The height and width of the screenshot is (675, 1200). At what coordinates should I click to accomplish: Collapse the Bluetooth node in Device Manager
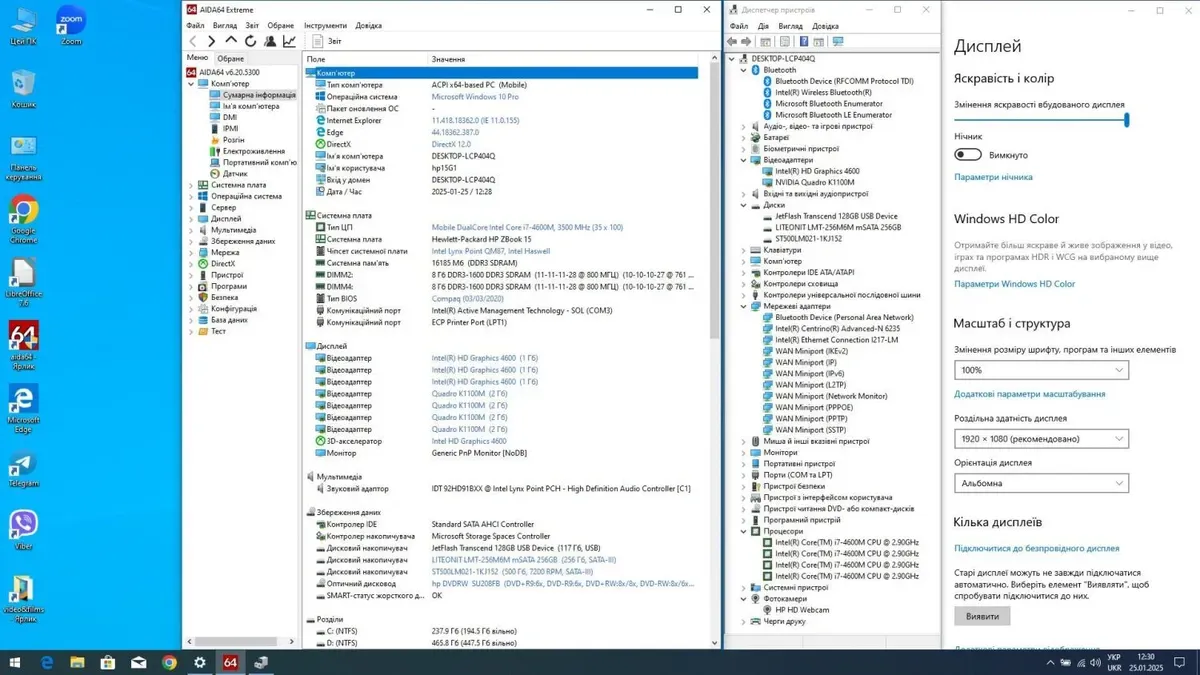coord(743,70)
